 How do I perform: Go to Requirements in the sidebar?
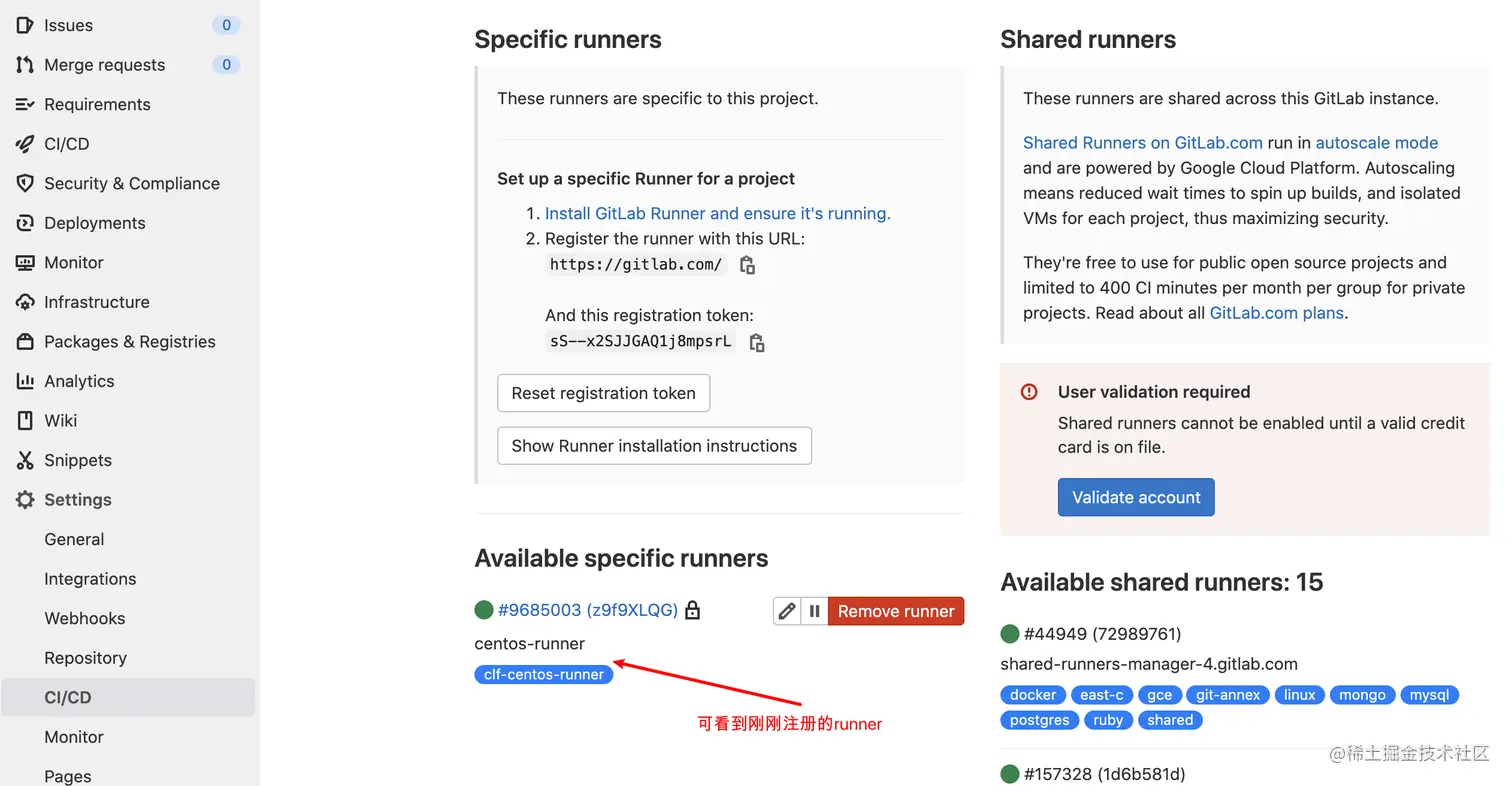pyautogui.click(x=97, y=104)
